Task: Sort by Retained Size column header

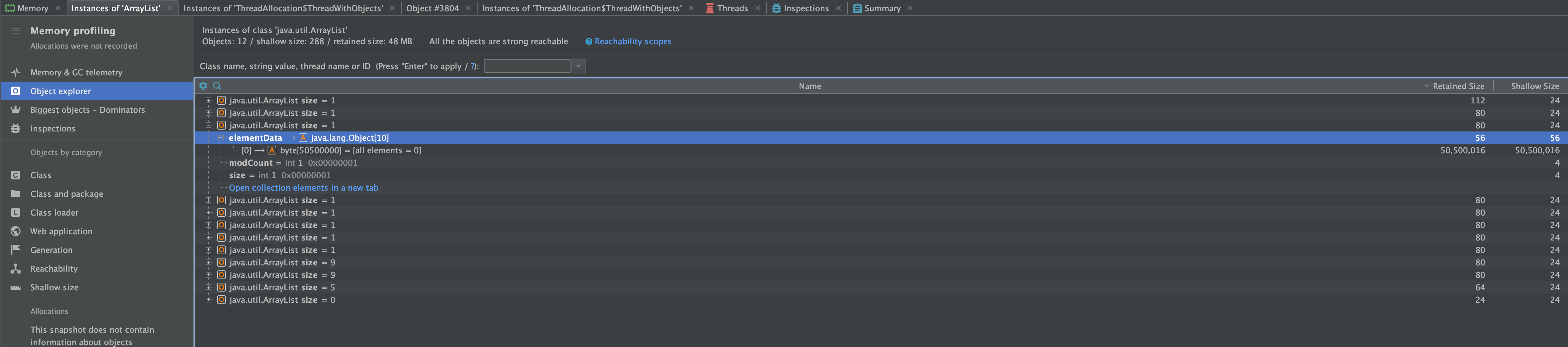Action: click(1454, 86)
